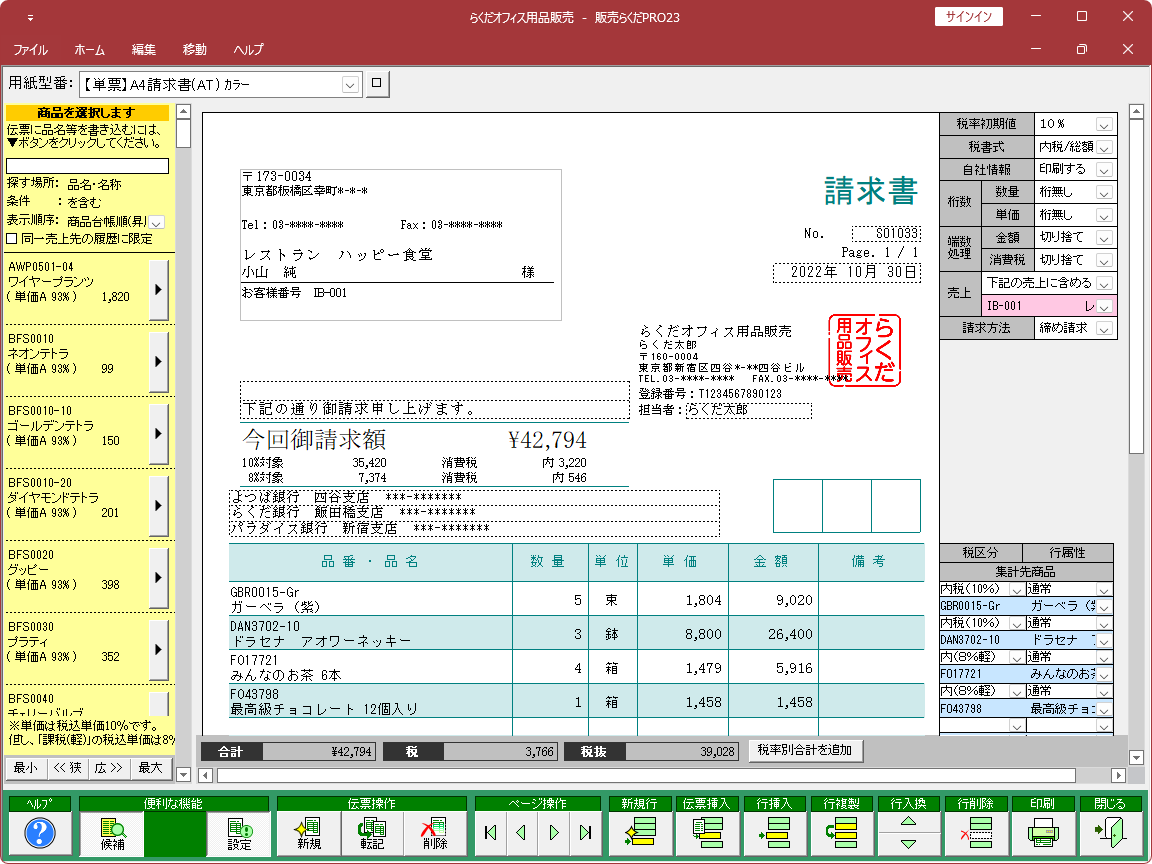
Task: Click the 伝票挿入 slip insert icon
Action: point(707,832)
